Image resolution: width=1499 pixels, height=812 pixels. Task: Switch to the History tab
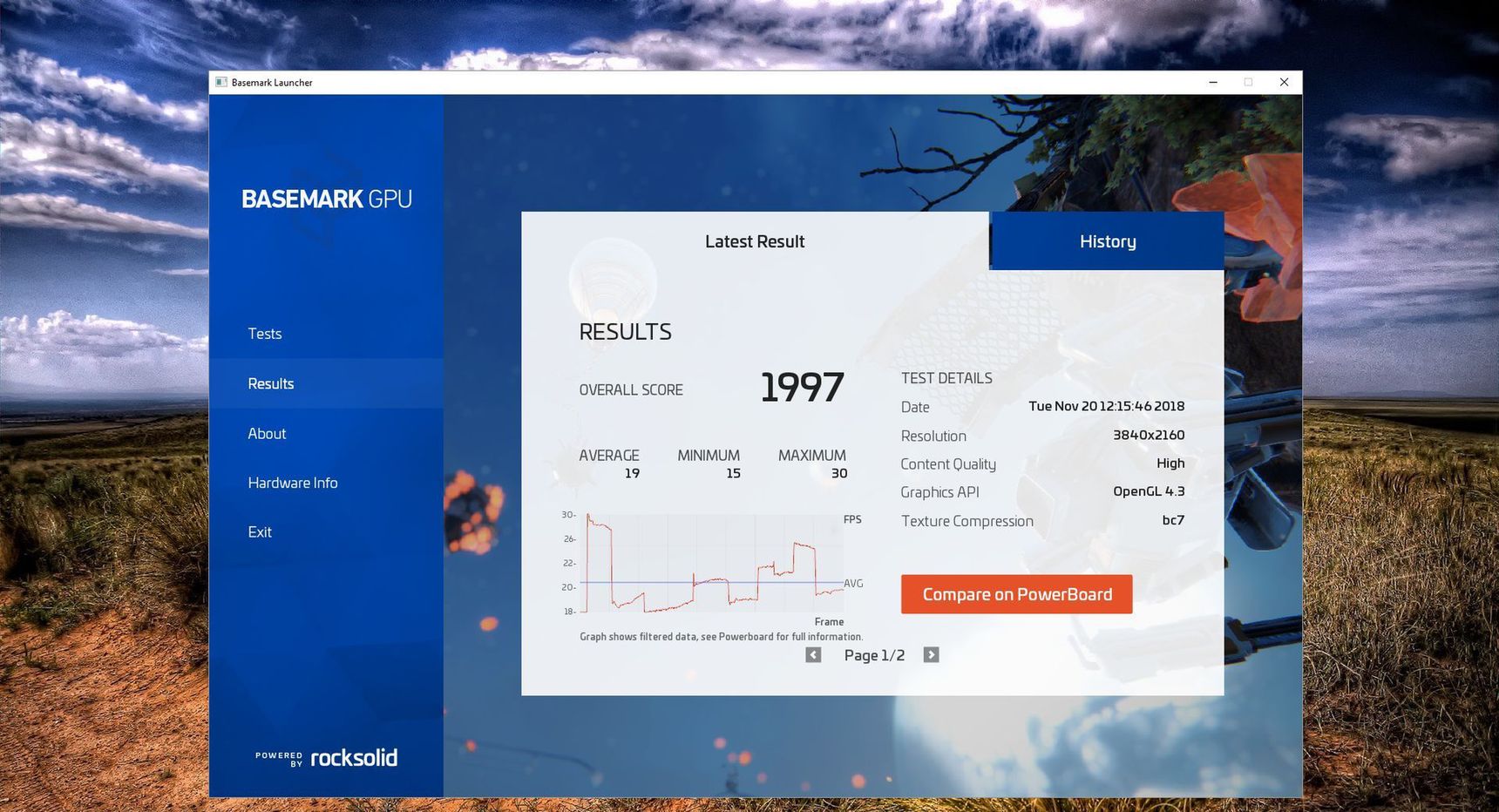click(1108, 241)
